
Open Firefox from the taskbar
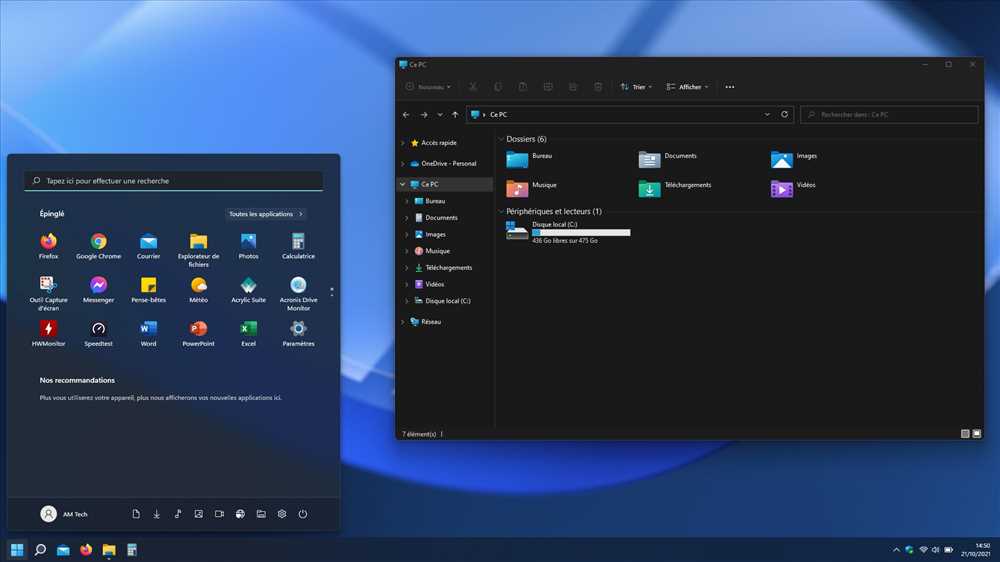tap(86, 549)
